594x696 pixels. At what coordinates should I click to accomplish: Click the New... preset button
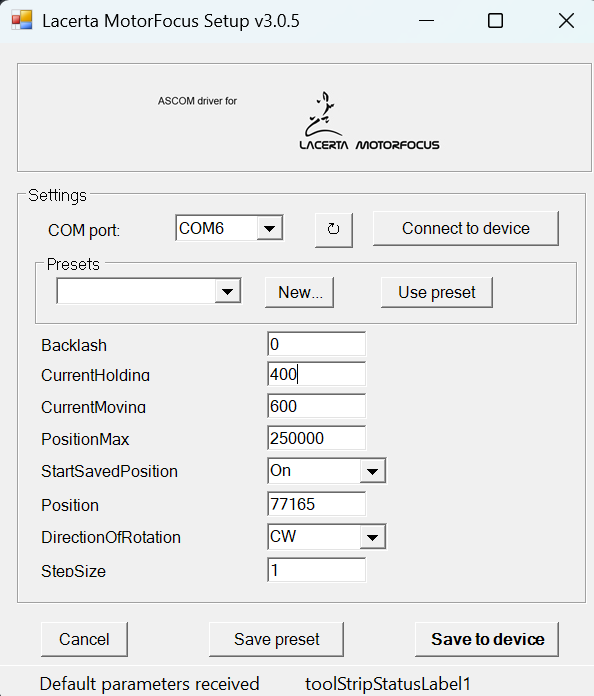click(299, 293)
